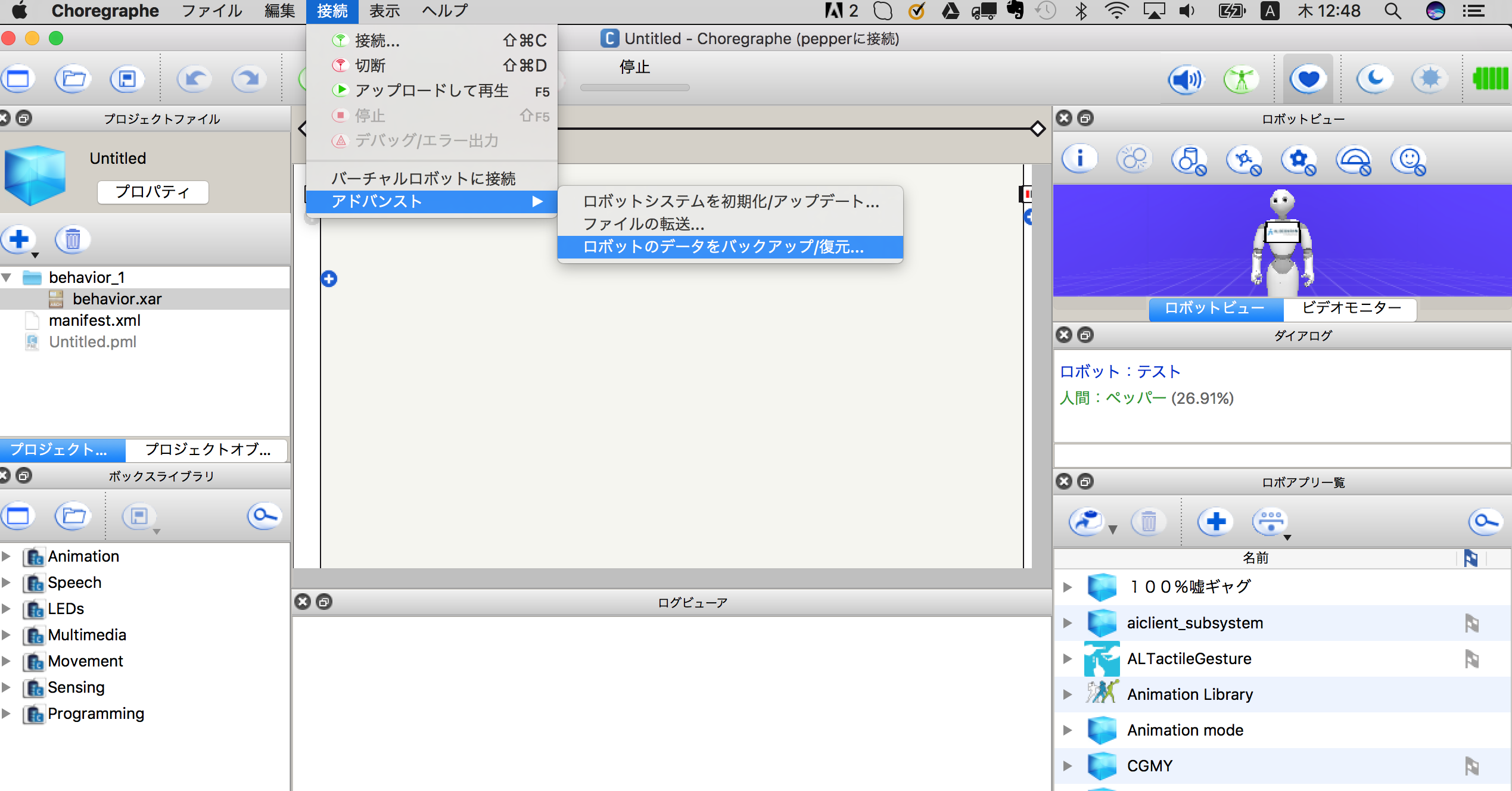Image resolution: width=1512 pixels, height=791 pixels.
Task: Click the trash icon in robot app list
Action: (x=1149, y=522)
